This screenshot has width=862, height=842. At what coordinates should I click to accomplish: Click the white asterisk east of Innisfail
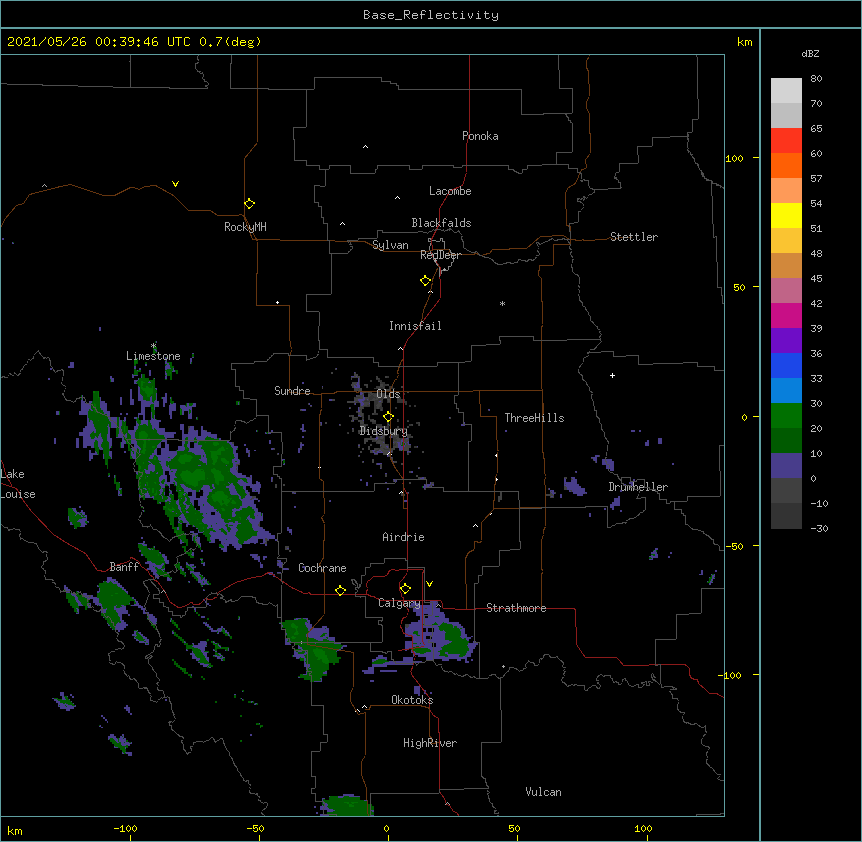[502, 304]
